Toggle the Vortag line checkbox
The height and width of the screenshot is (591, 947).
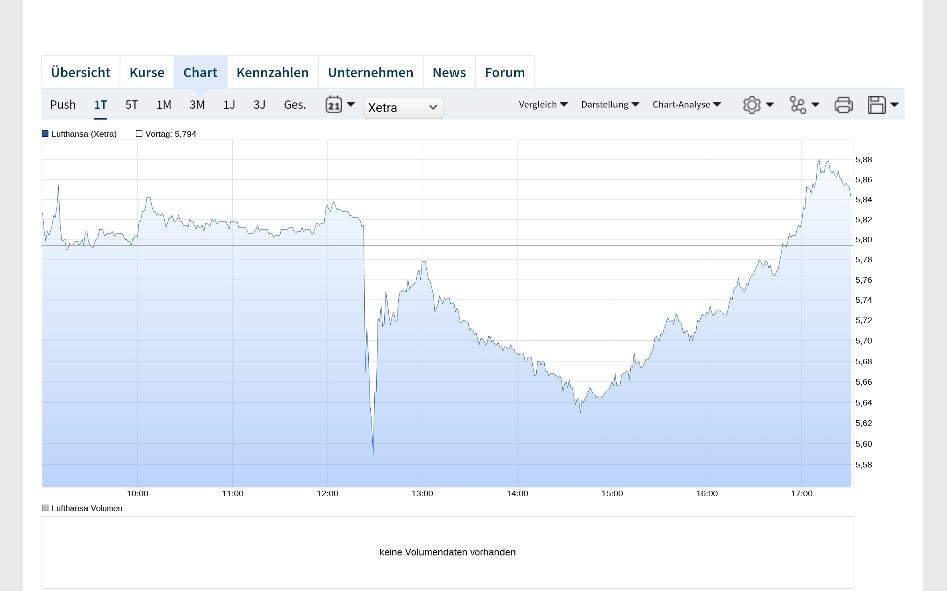tap(139, 134)
